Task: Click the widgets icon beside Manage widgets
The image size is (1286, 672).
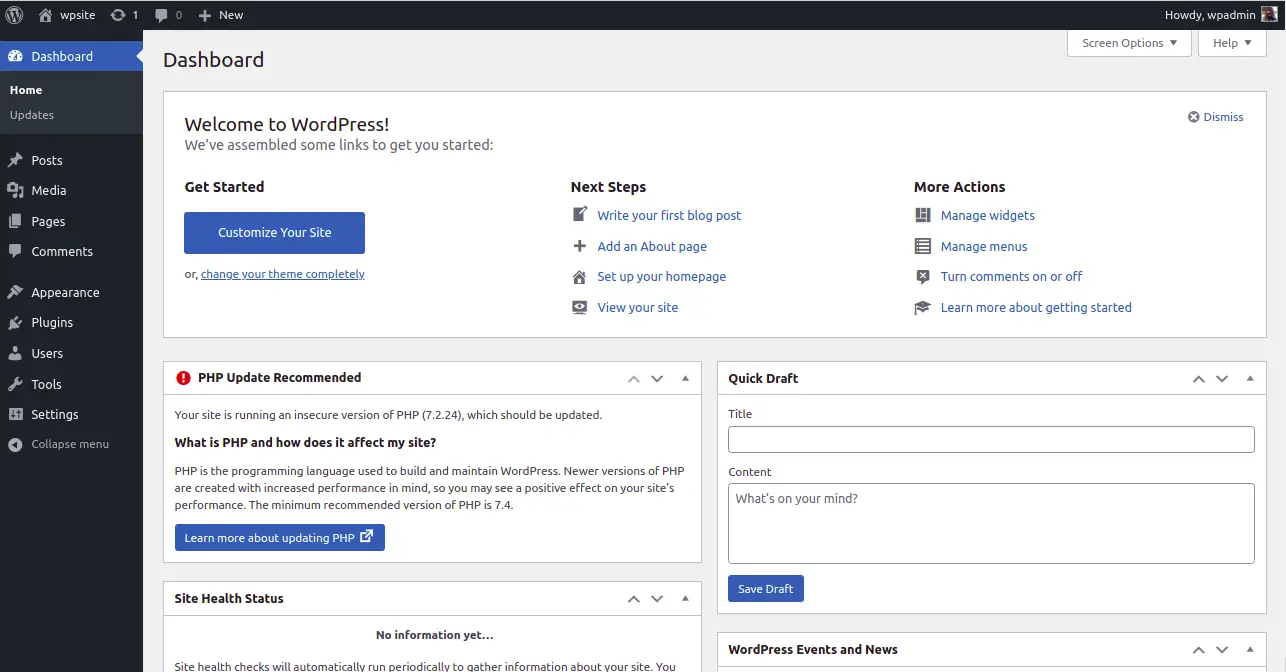Action: pos(923,215)
